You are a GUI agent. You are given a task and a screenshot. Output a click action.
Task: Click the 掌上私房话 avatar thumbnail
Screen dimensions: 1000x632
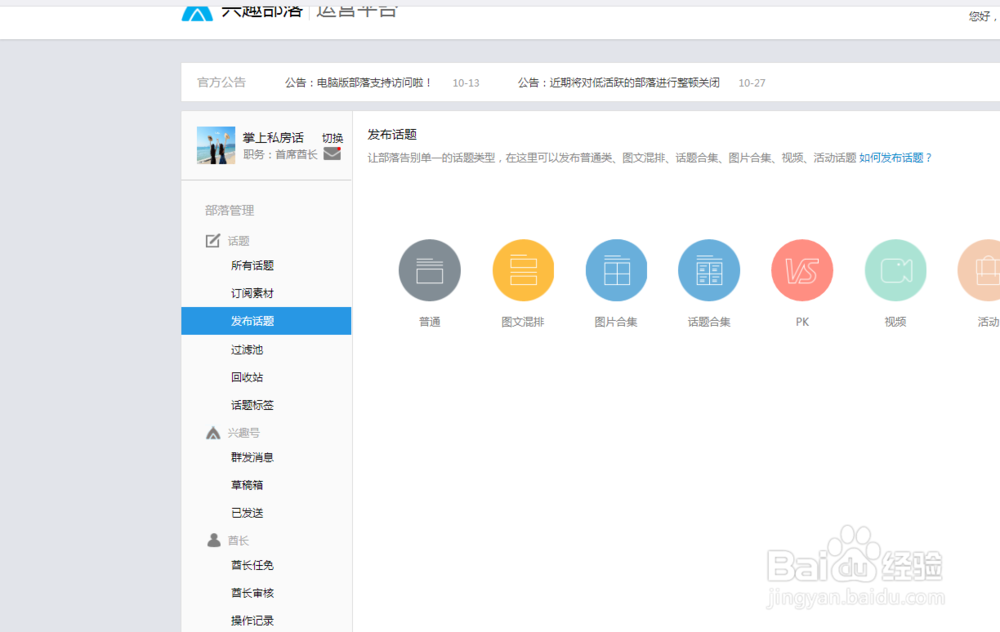[215, 147]
